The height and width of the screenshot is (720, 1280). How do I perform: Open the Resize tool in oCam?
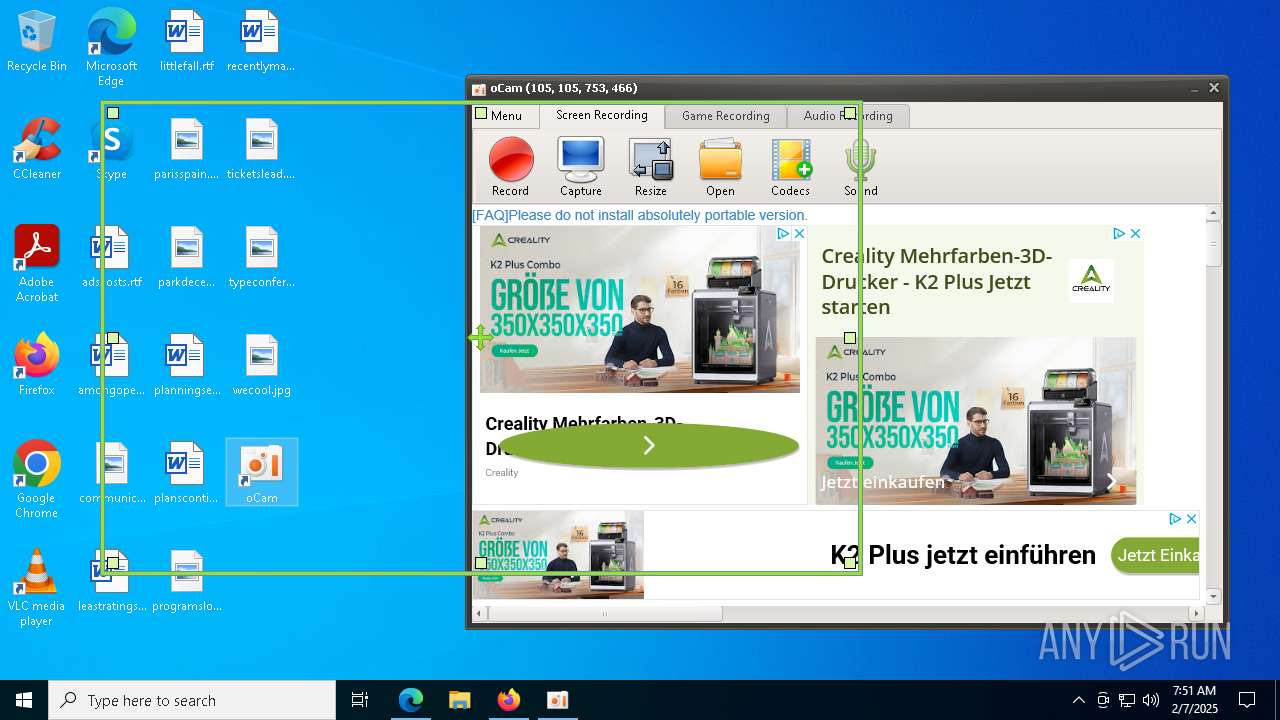pos(651,167)
